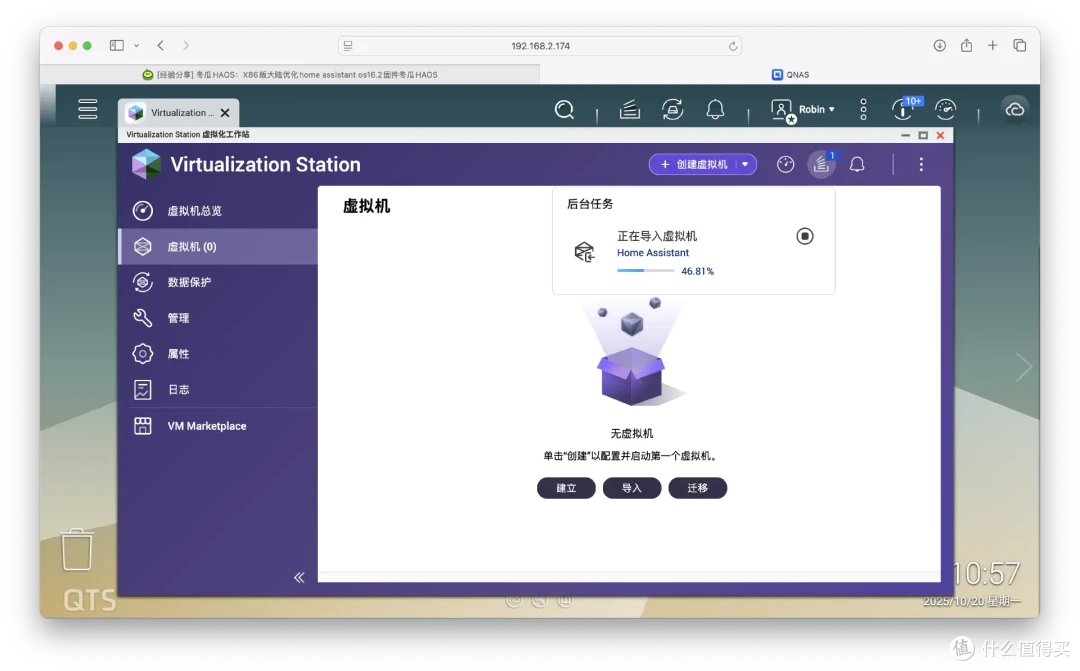Open 属性 properties in sidebar

point(218,354)
